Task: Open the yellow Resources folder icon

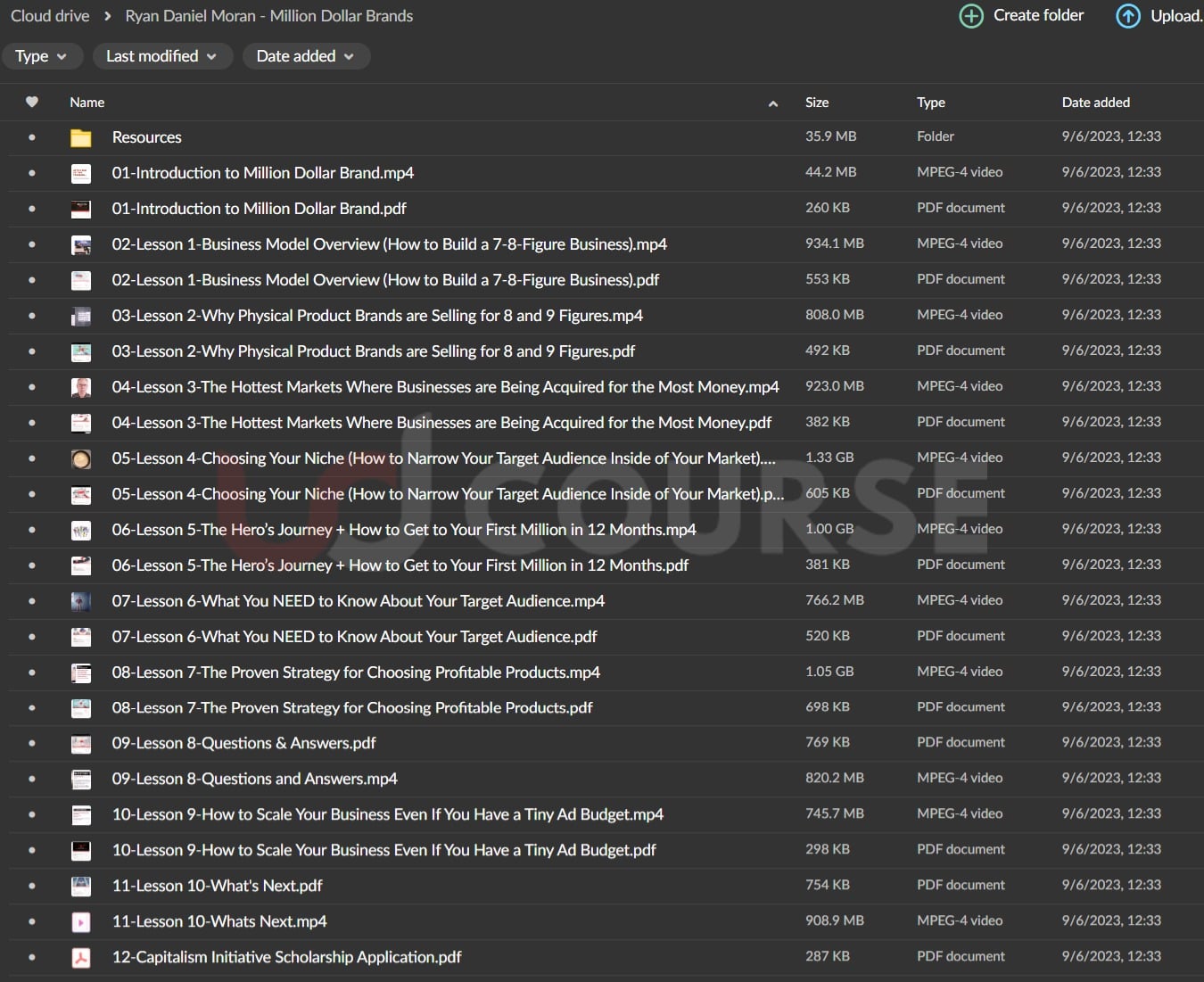Action: click(81, 137)
